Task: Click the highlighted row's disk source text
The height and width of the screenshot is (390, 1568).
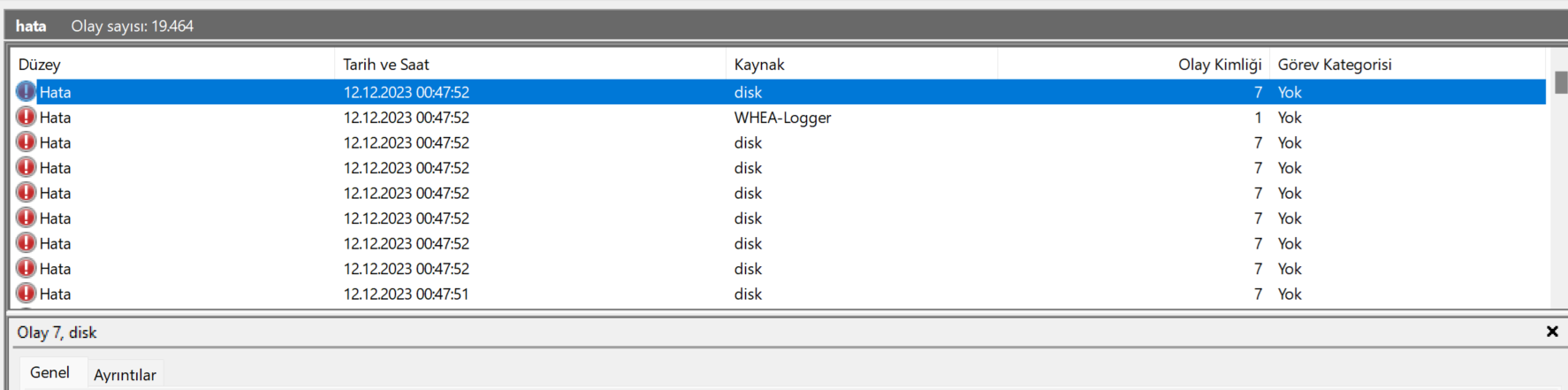Action: click(748, 92)
